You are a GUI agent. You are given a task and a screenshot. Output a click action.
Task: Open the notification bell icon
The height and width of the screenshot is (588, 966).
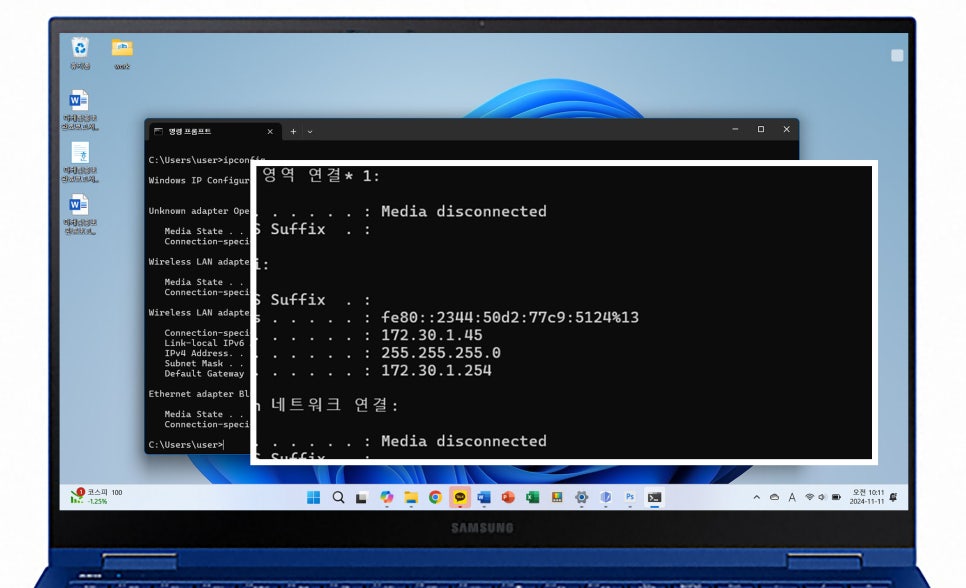894,497
